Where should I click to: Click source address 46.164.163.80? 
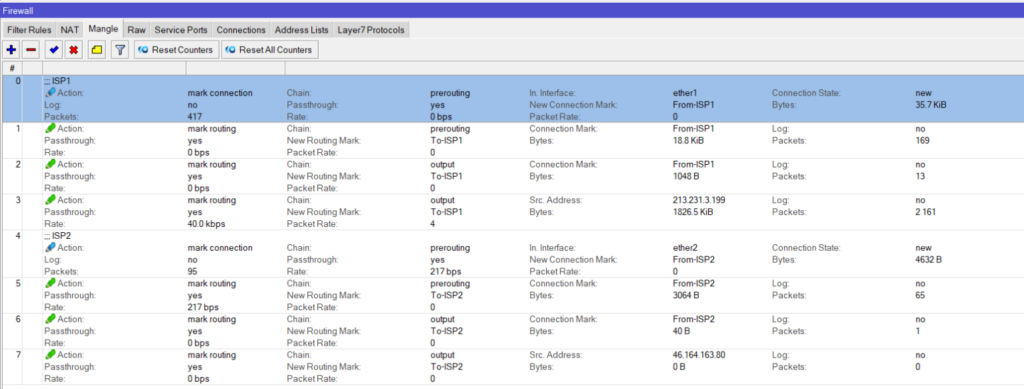point(699,356)
